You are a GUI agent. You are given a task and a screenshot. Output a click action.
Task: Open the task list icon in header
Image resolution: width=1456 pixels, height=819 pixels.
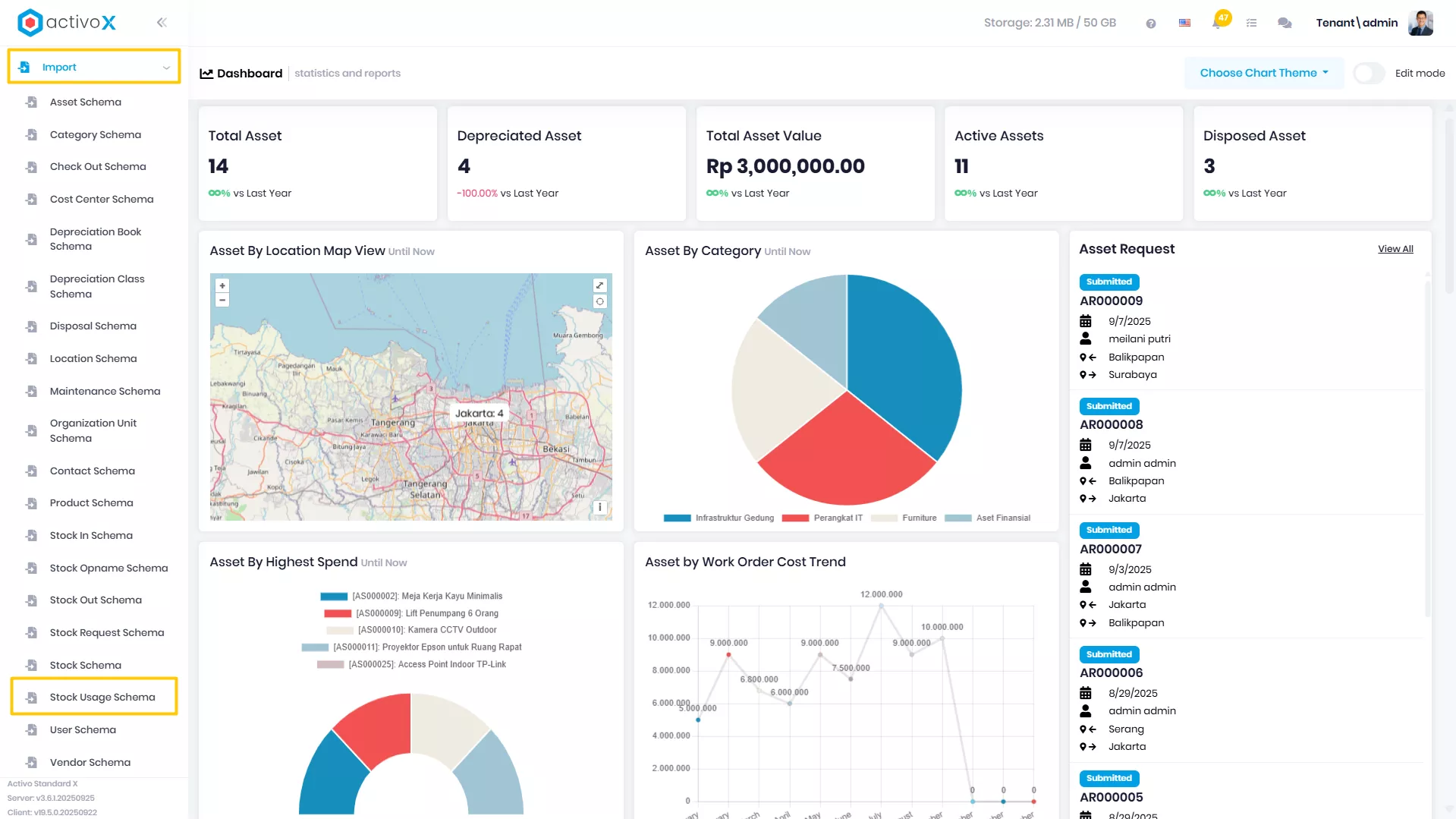click(x=1252, y=24)
